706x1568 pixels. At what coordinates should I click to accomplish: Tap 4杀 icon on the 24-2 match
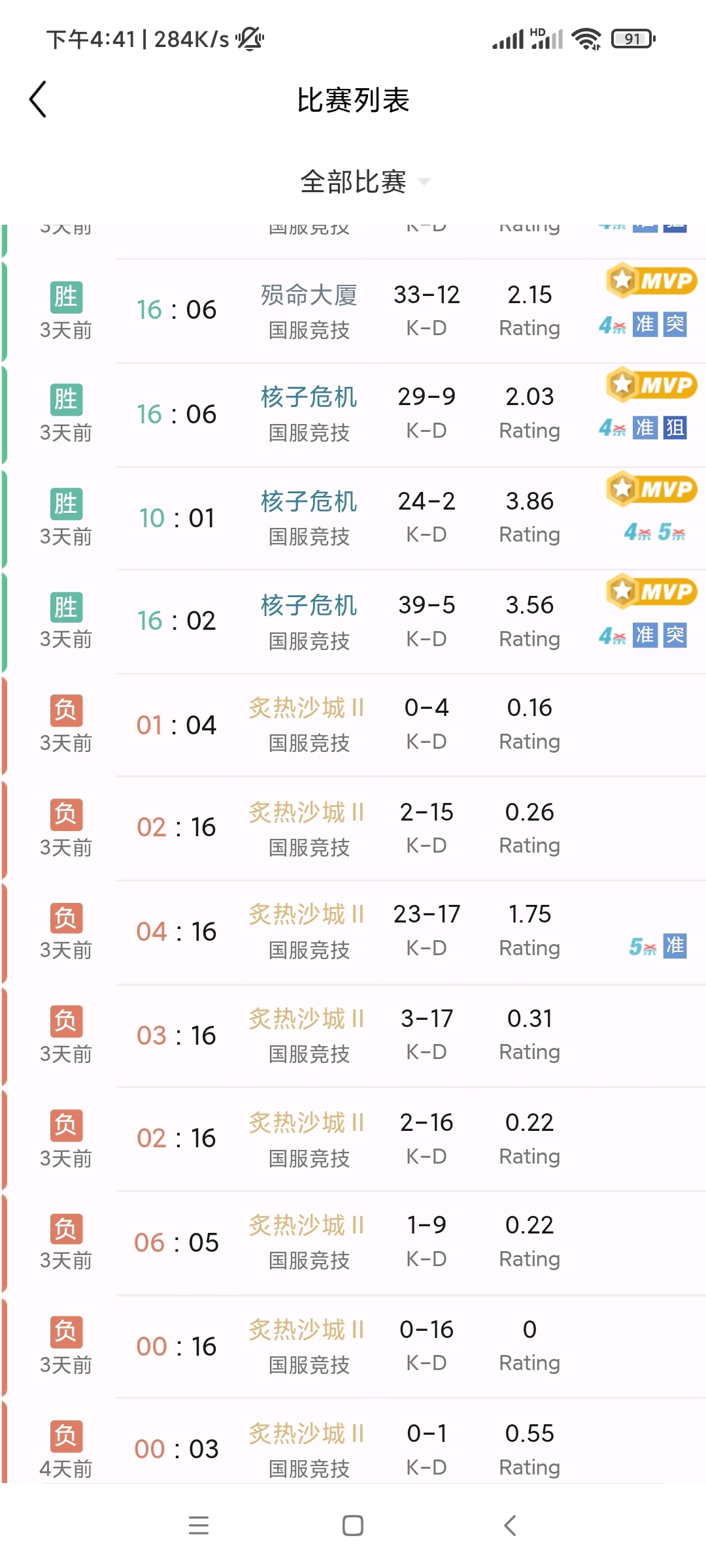click(x=637, y=532)
